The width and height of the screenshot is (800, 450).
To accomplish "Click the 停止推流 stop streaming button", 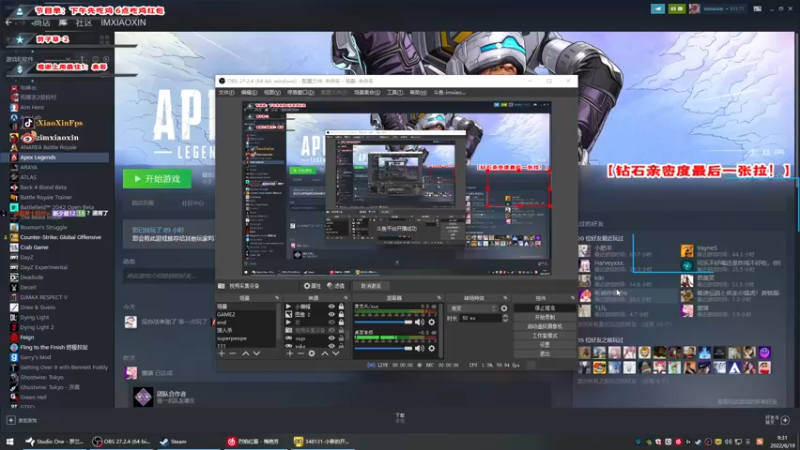I will [544, 308].
